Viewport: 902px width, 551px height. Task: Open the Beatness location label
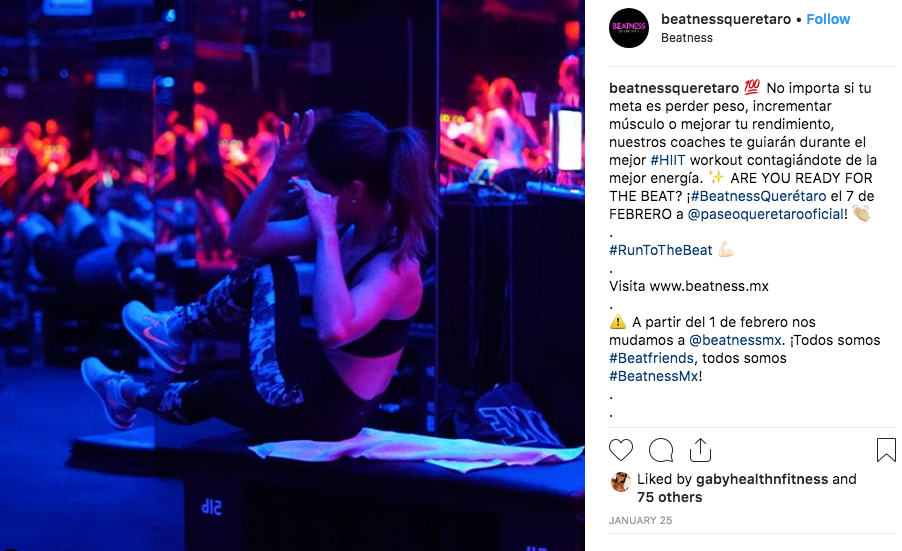pyautogui.click(x=687, y=37)
